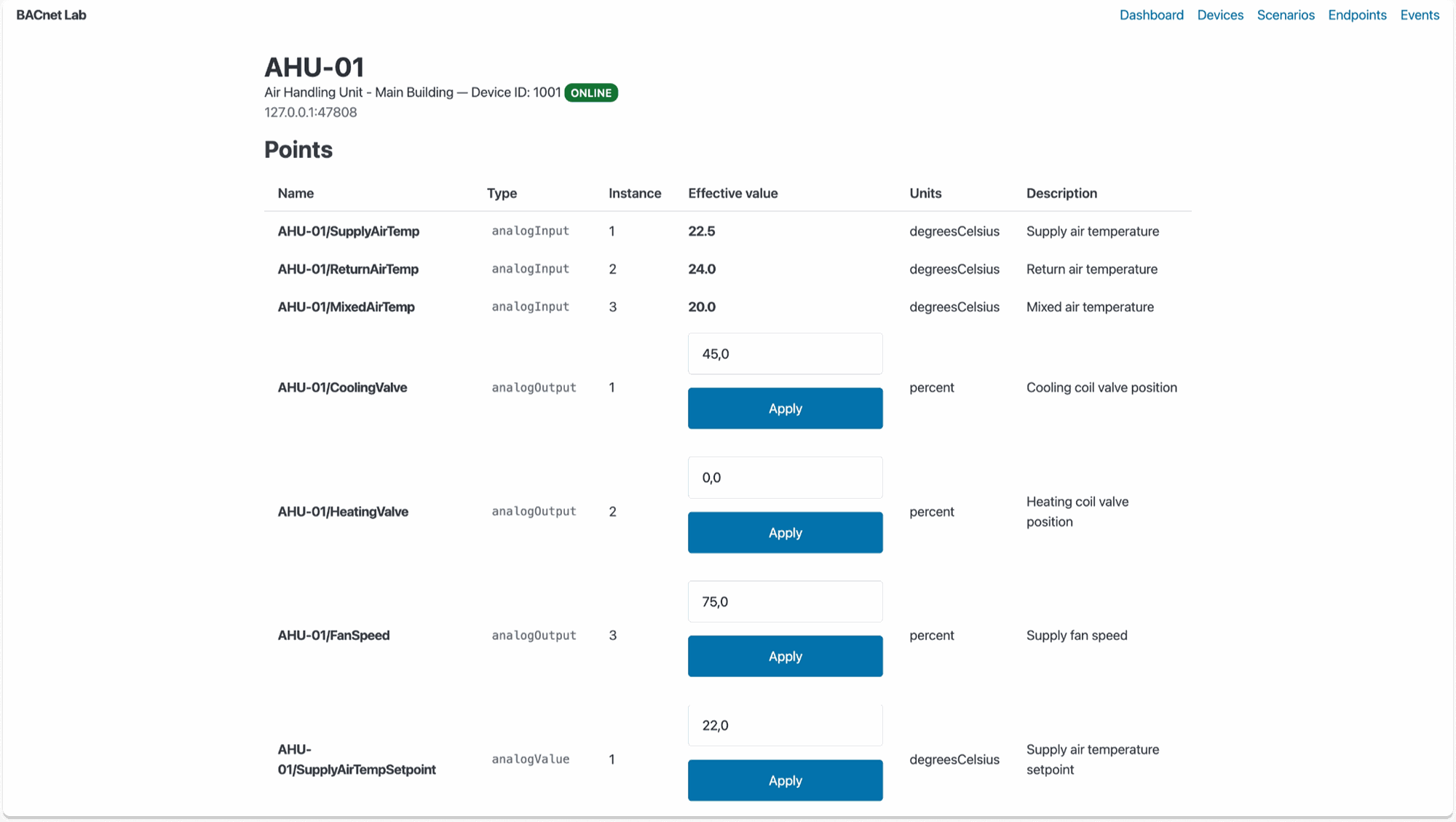Select the AHU-01/ReturnAirTemp point name

click(x=348, y=269)
